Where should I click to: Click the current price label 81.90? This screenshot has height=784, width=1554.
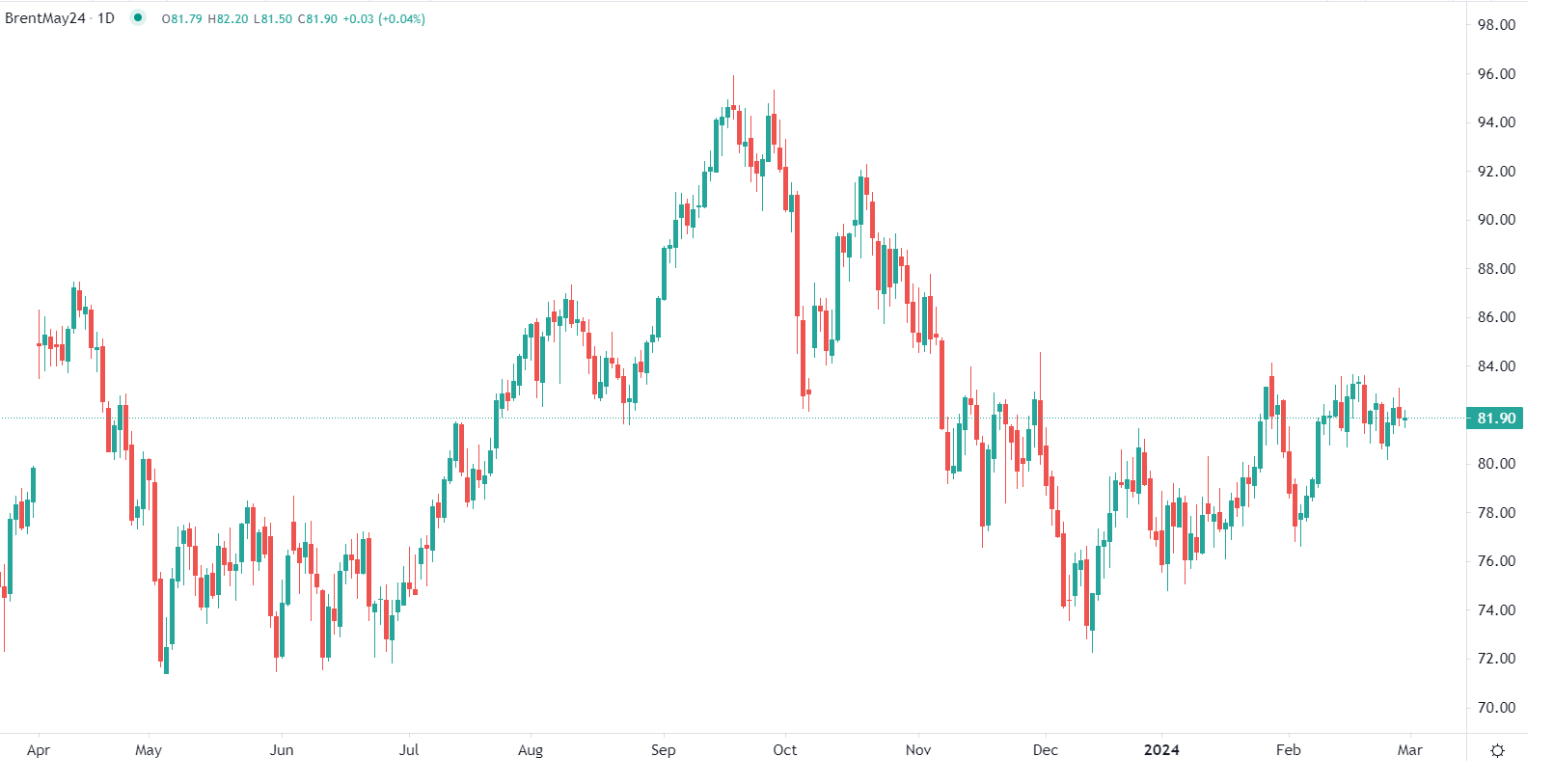click(x=1495, y=419)
